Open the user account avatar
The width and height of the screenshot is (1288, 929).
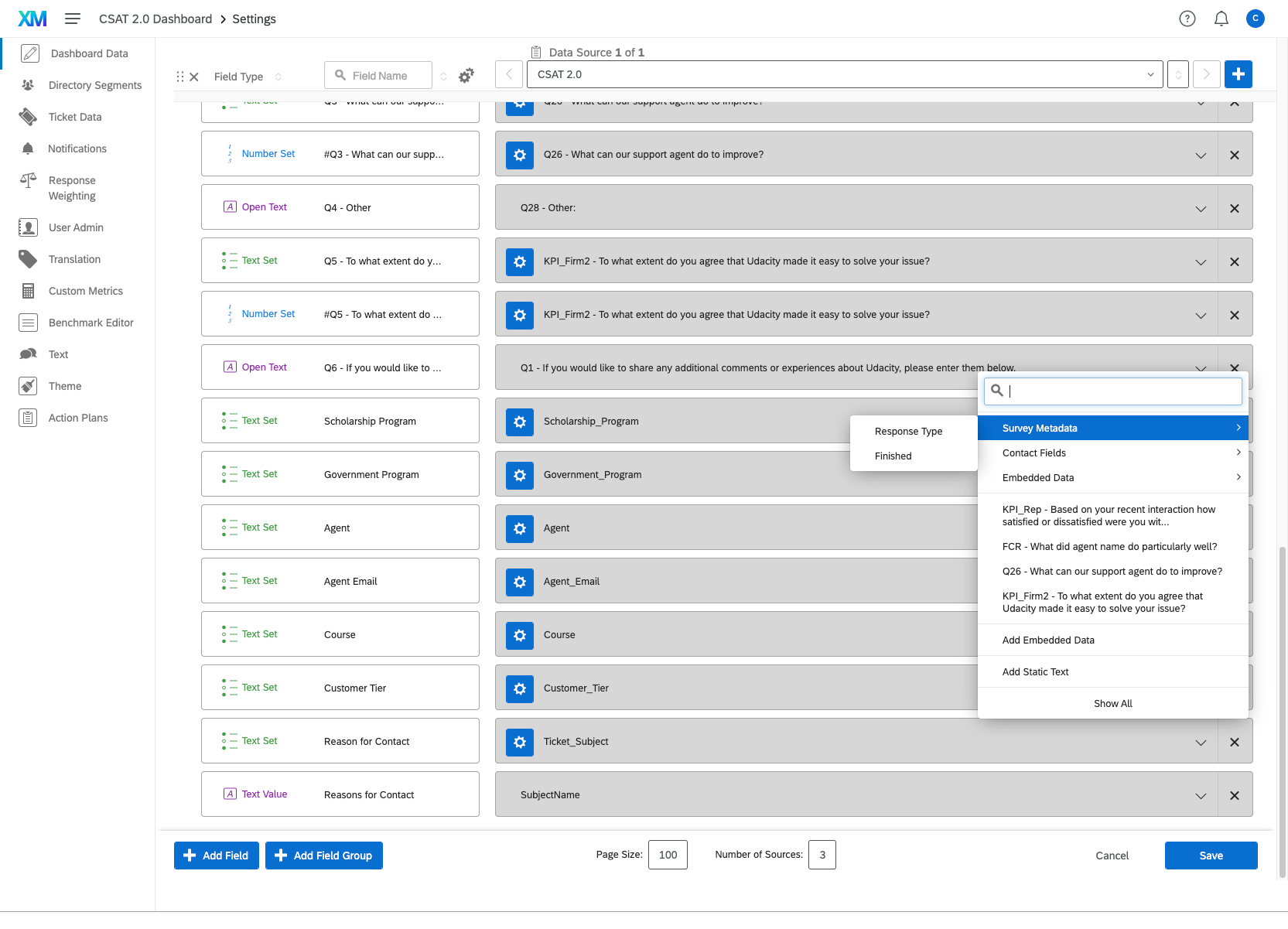pos(1256,19)
